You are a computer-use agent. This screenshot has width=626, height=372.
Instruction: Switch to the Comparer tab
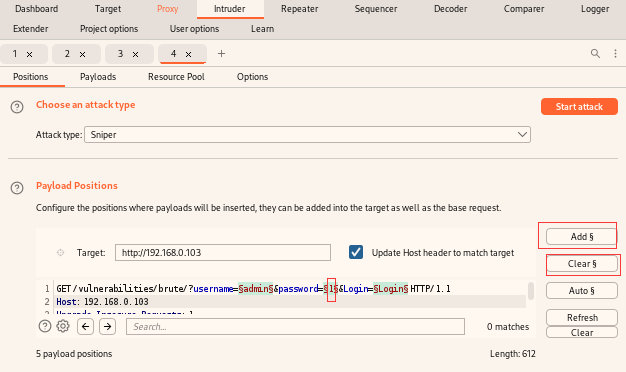point(524,9)
